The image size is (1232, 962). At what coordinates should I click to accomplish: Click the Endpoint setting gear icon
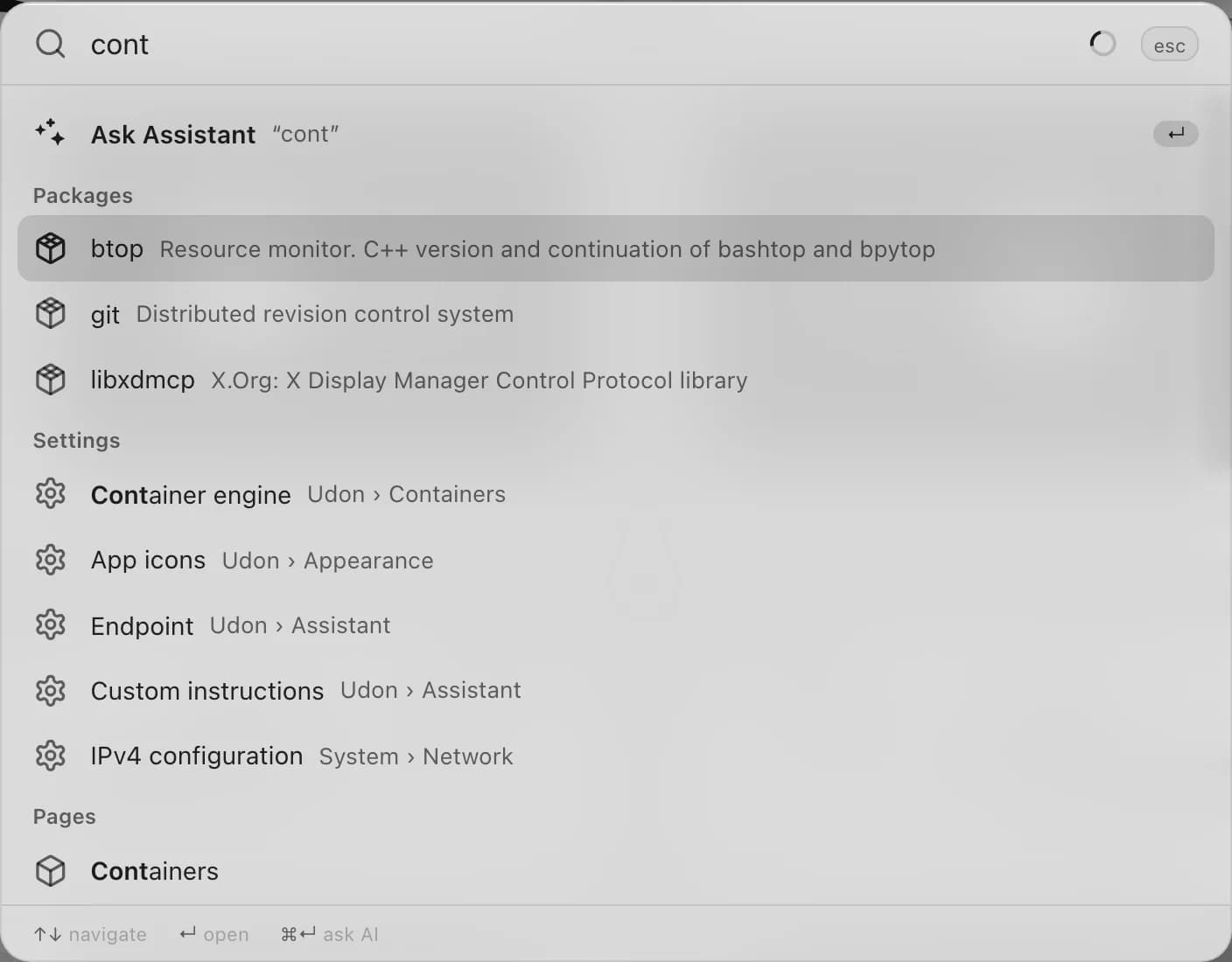tap(50, 624)
